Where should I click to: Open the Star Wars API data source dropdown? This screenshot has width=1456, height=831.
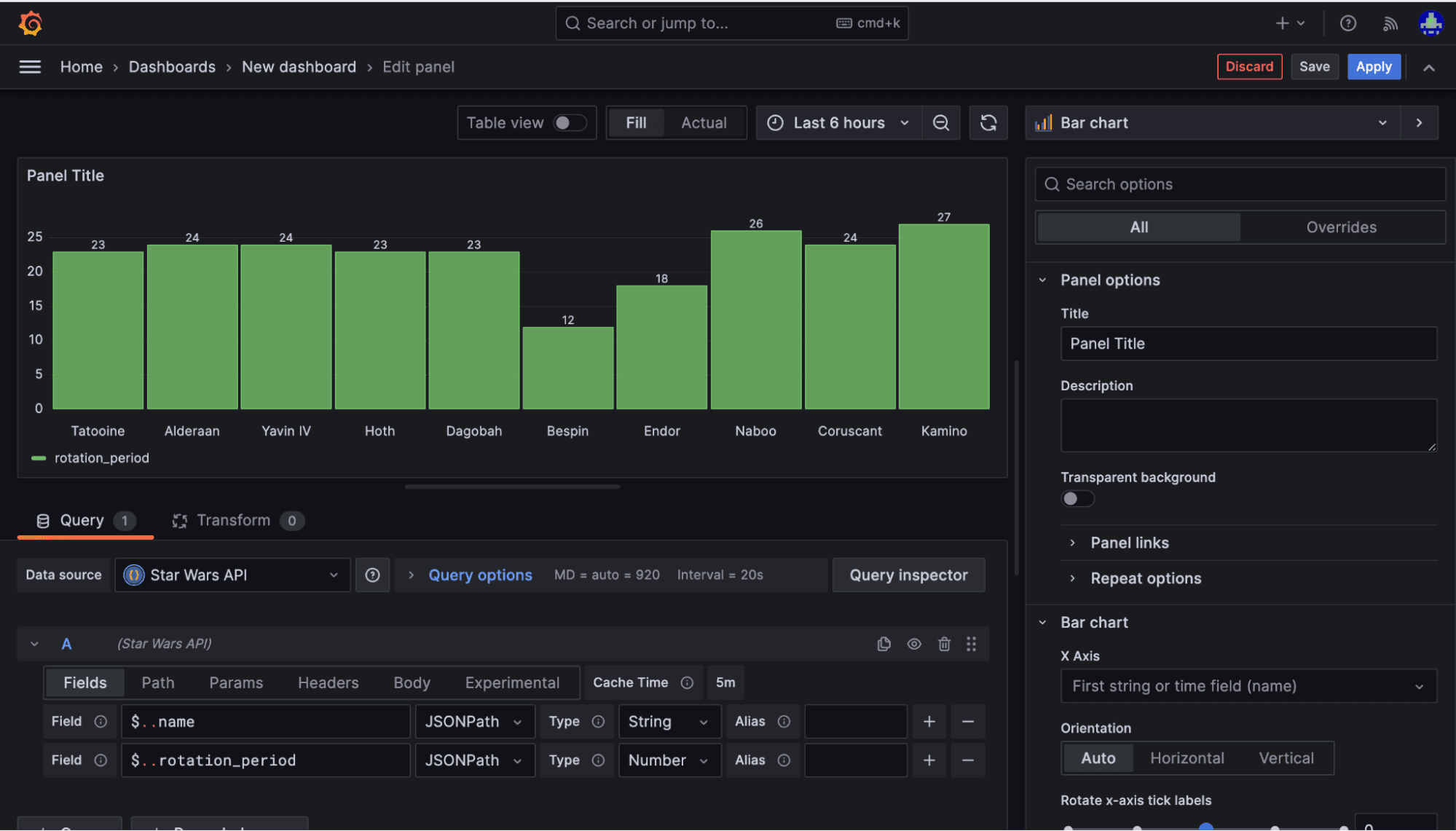[232, 575]
